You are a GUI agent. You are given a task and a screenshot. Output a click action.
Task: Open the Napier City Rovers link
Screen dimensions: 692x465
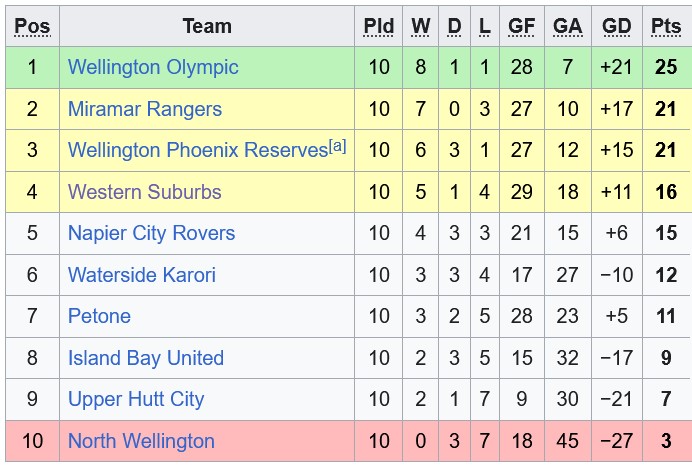pyautogui.click(x=151, y=234)
